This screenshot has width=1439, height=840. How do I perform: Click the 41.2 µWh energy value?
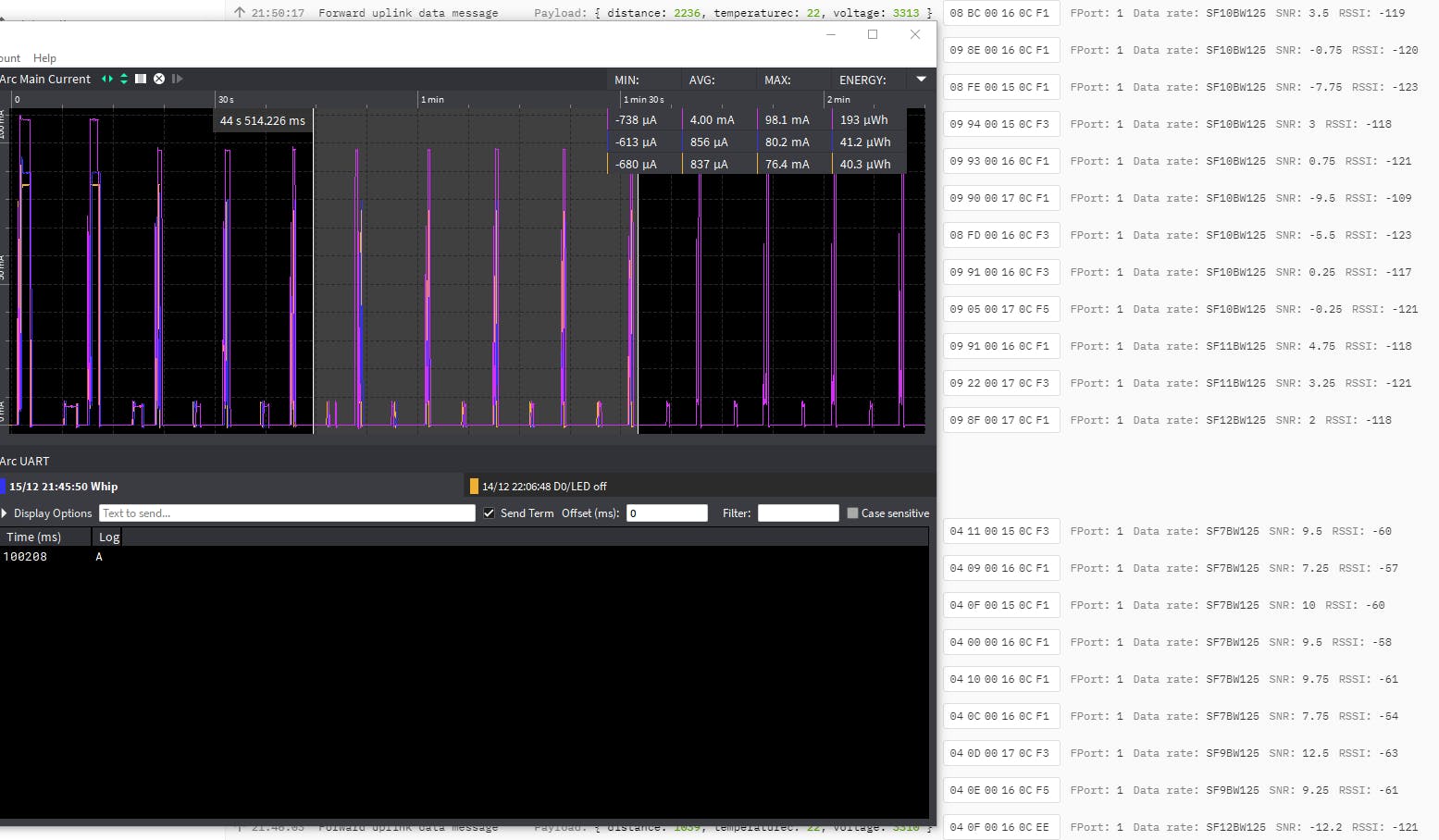(865, 142)
